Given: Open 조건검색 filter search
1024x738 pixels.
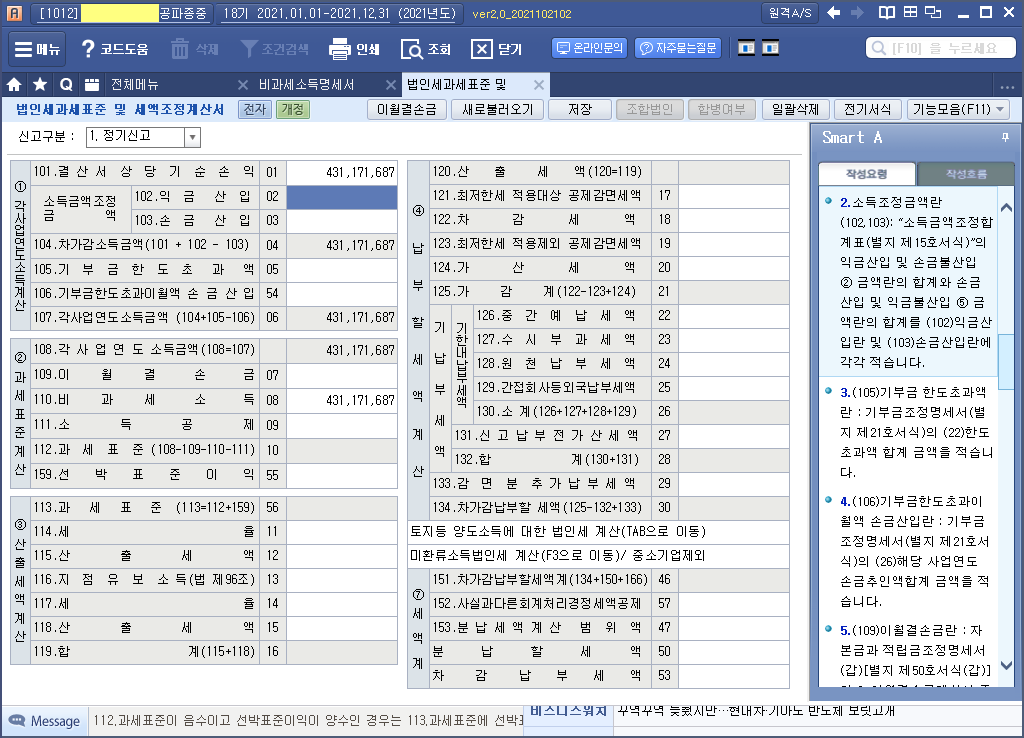Looking at the screenshot, I should click(x=274, y=49).
